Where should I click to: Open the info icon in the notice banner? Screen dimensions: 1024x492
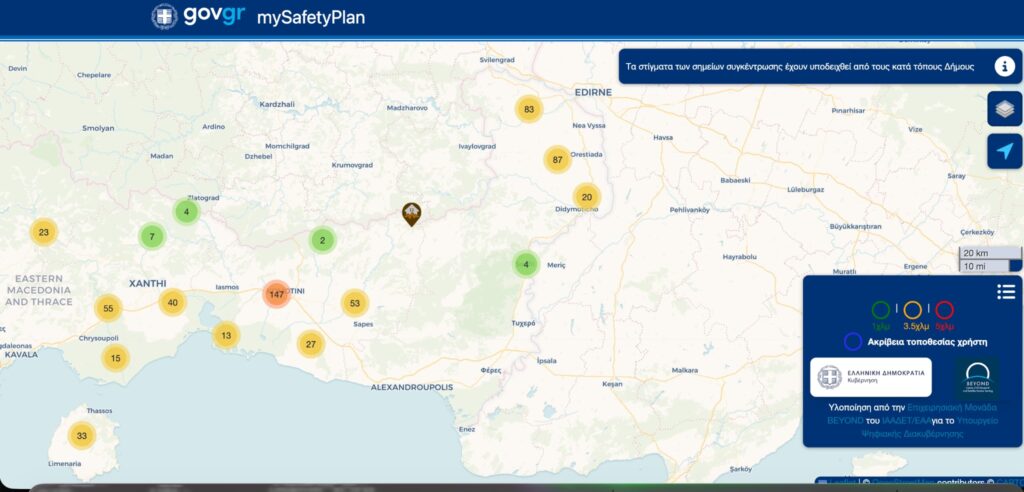[x=1005, y=66]
